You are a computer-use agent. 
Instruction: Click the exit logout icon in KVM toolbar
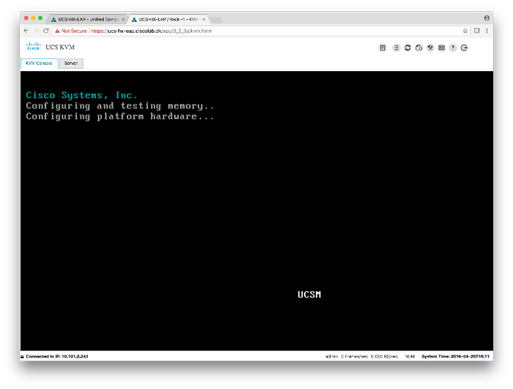[464, 48]
